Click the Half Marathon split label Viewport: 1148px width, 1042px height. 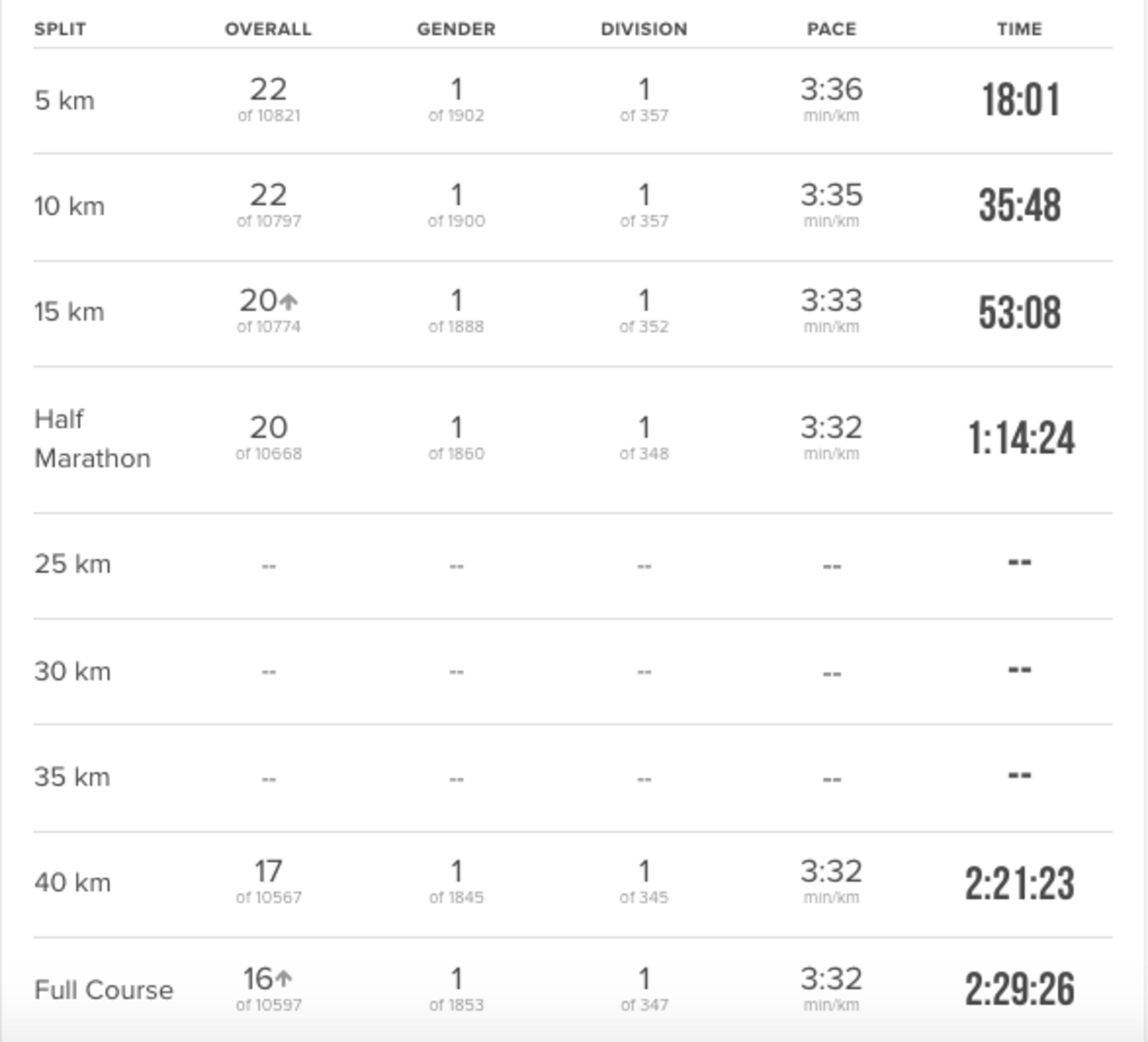click(92, 439)
